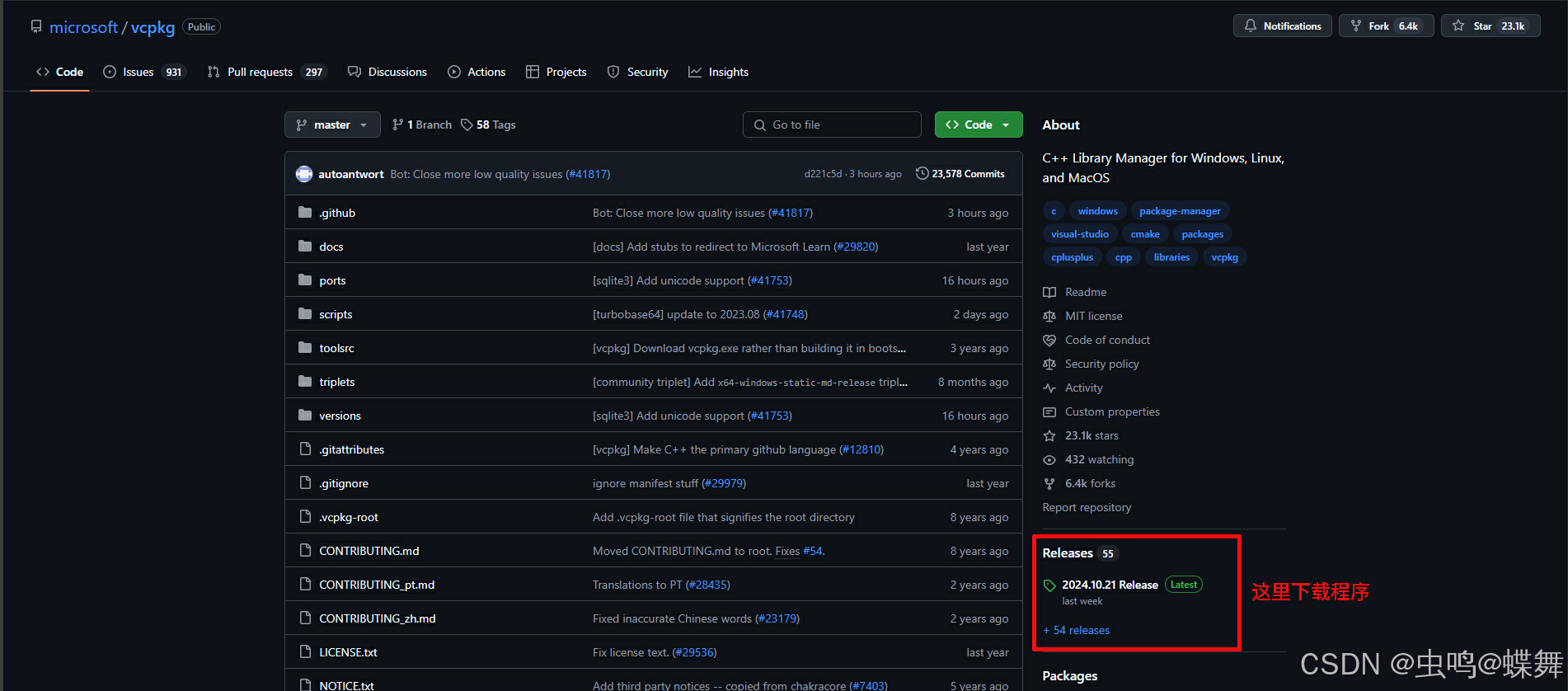Open the .github folder icon
The width and height of the screenshot is (1568, 691).
click(305, 213)
